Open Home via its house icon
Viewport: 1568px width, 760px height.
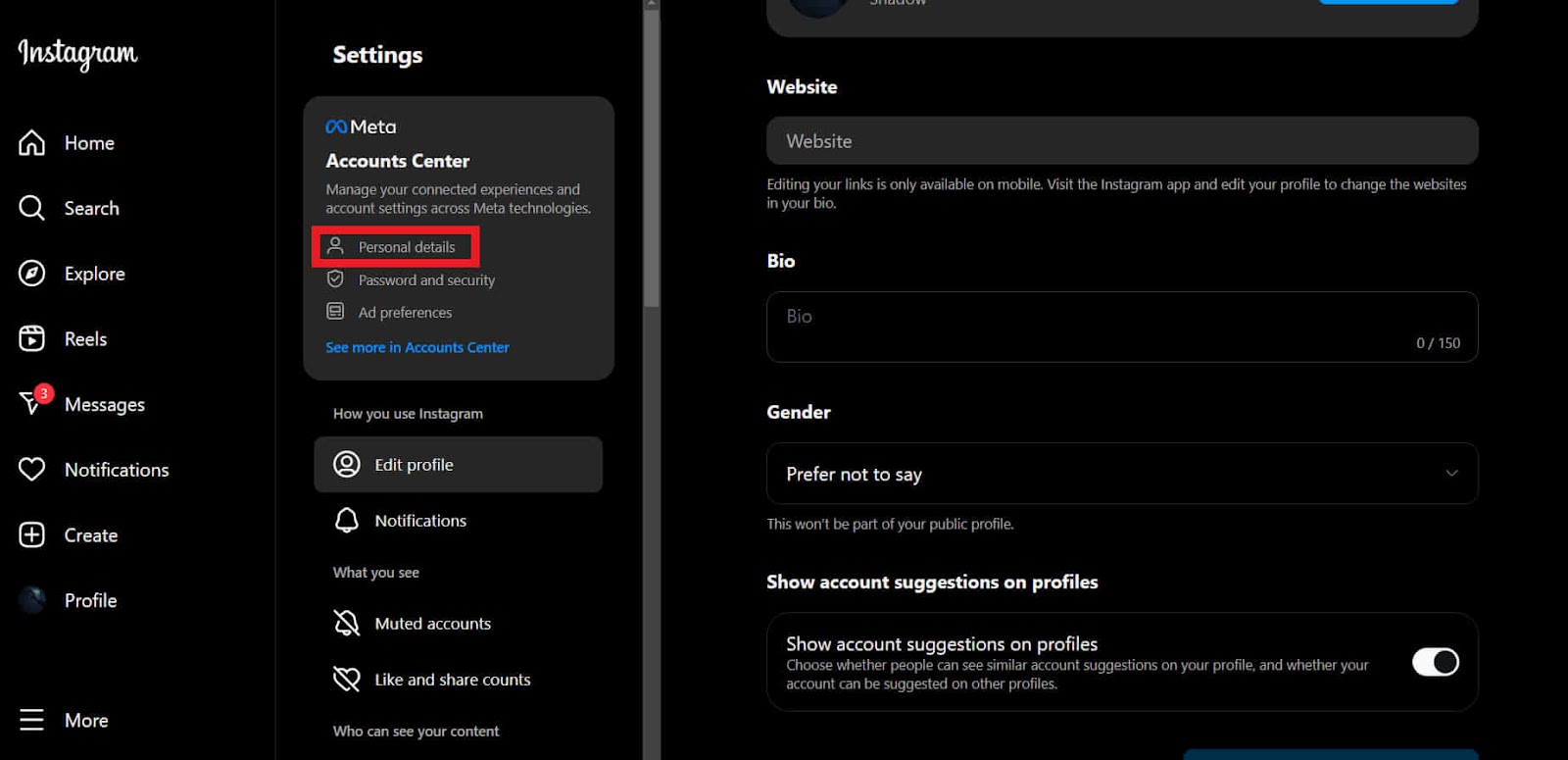coord(31,143)
